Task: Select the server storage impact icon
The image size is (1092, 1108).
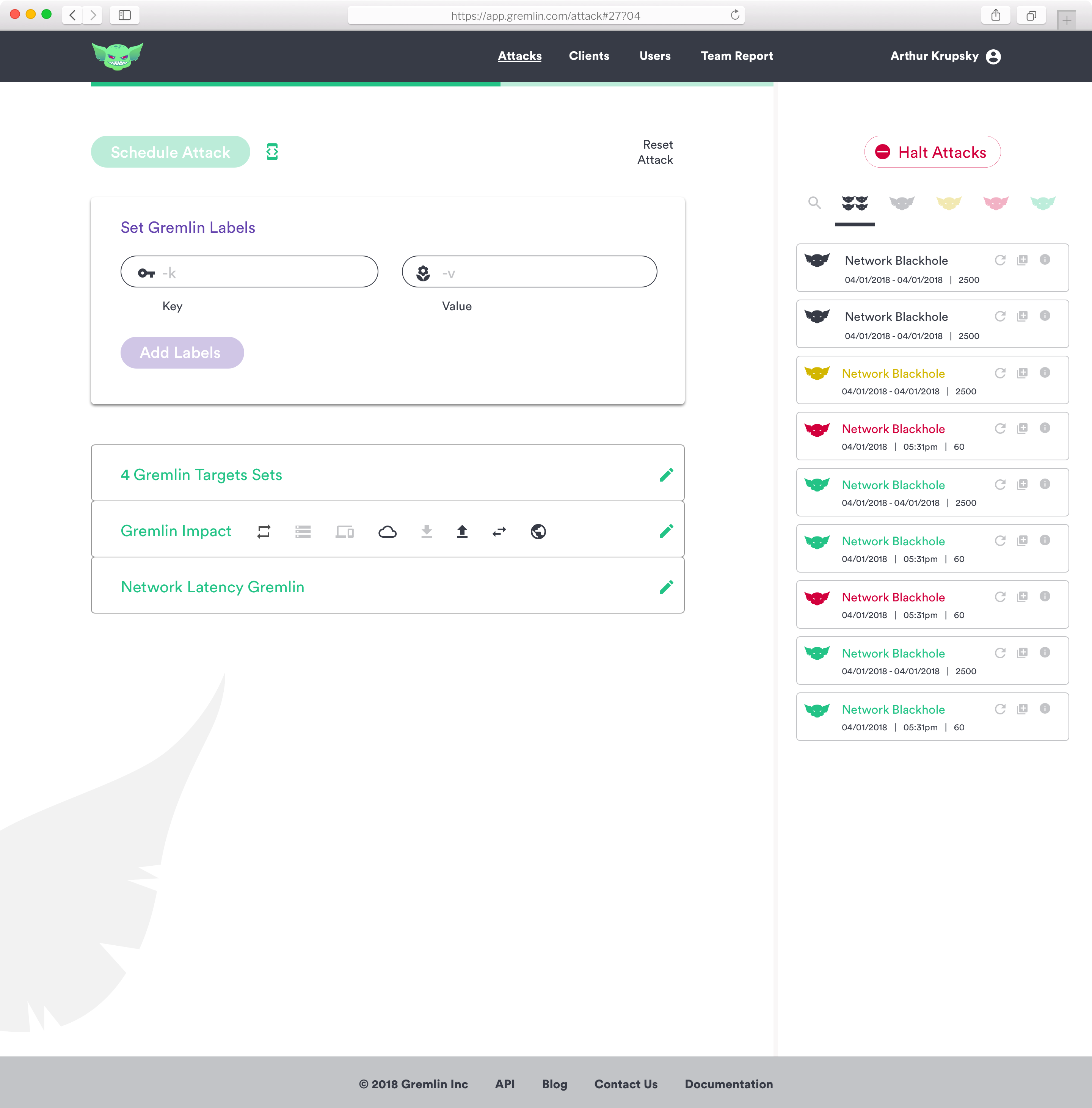Action: pos(303,532)
